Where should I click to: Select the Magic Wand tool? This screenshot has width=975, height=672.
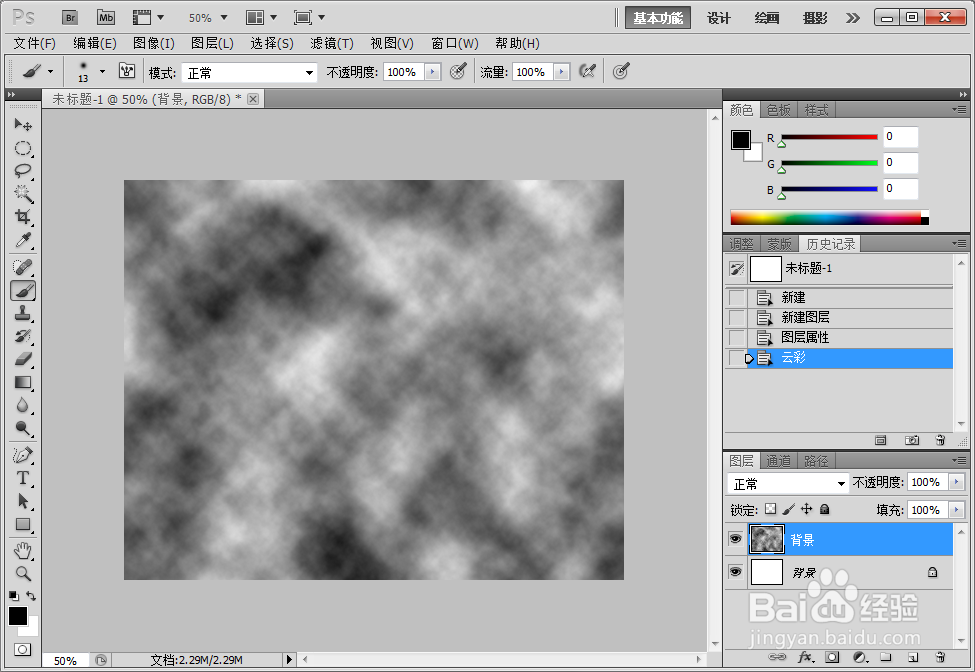(23, 194)
